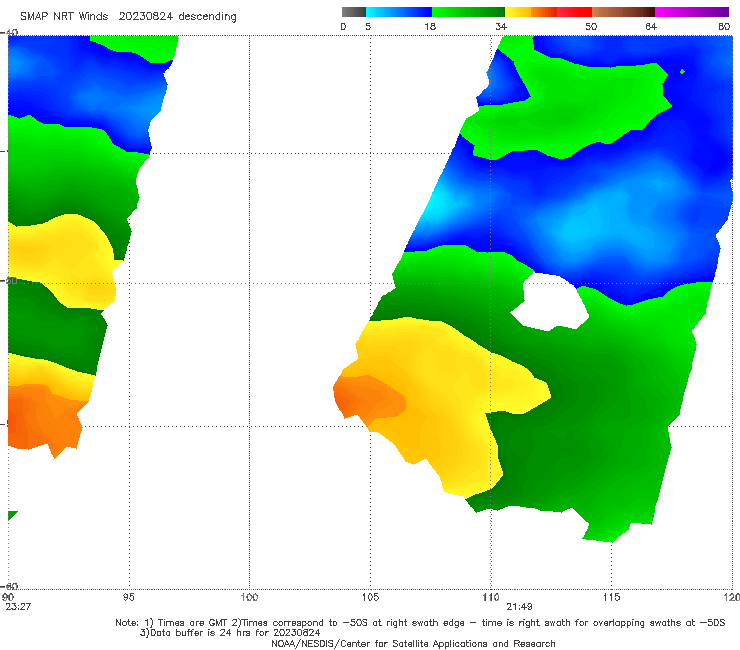Screen dimensions: 740x650
Task: Click the color bar label '64'
Action: pyautogui.click(x=651, y=27)
